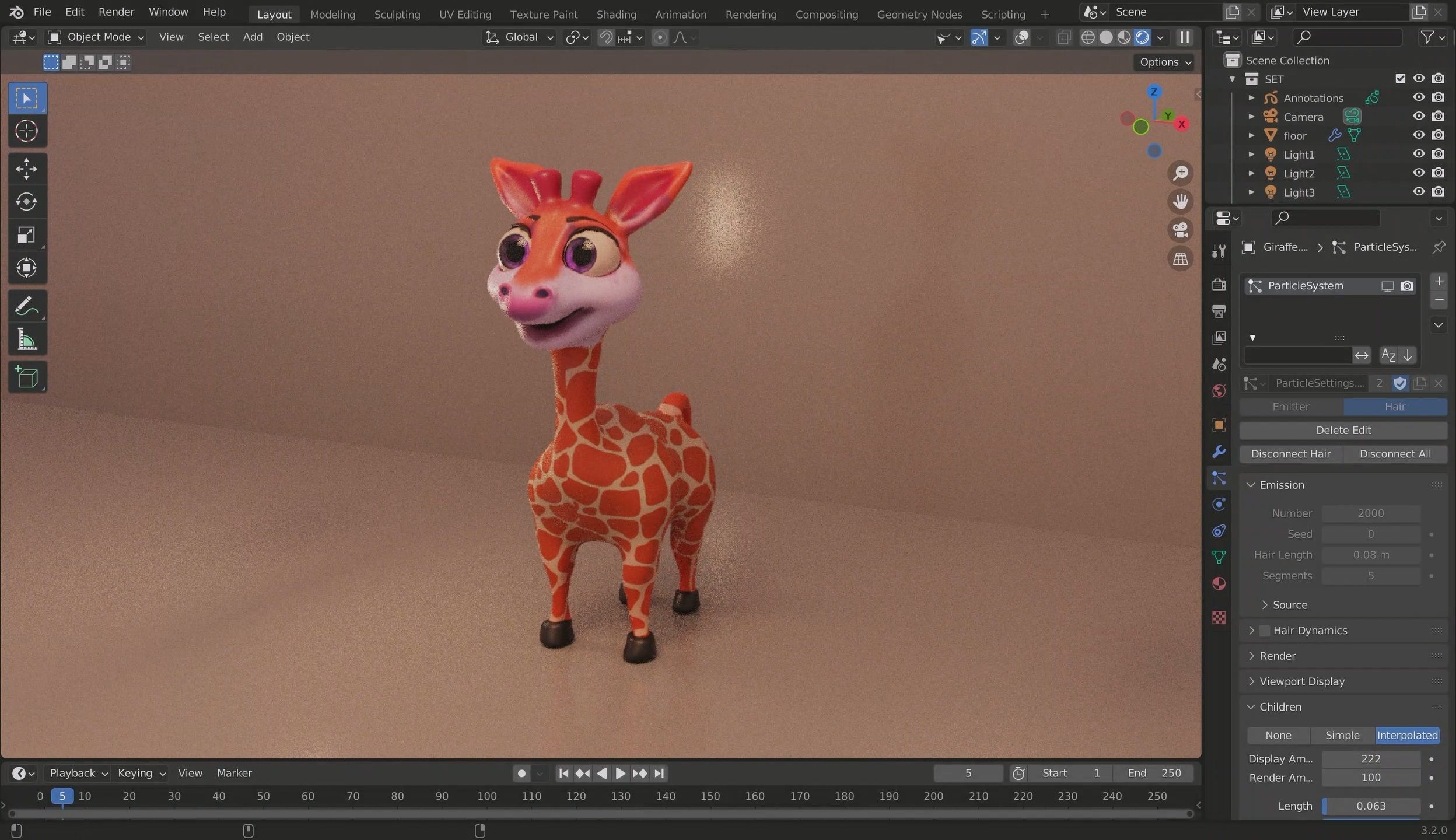Open the Playback dropdown in timeline
This screenshot has height=840, width=1456.
[79, 773]
